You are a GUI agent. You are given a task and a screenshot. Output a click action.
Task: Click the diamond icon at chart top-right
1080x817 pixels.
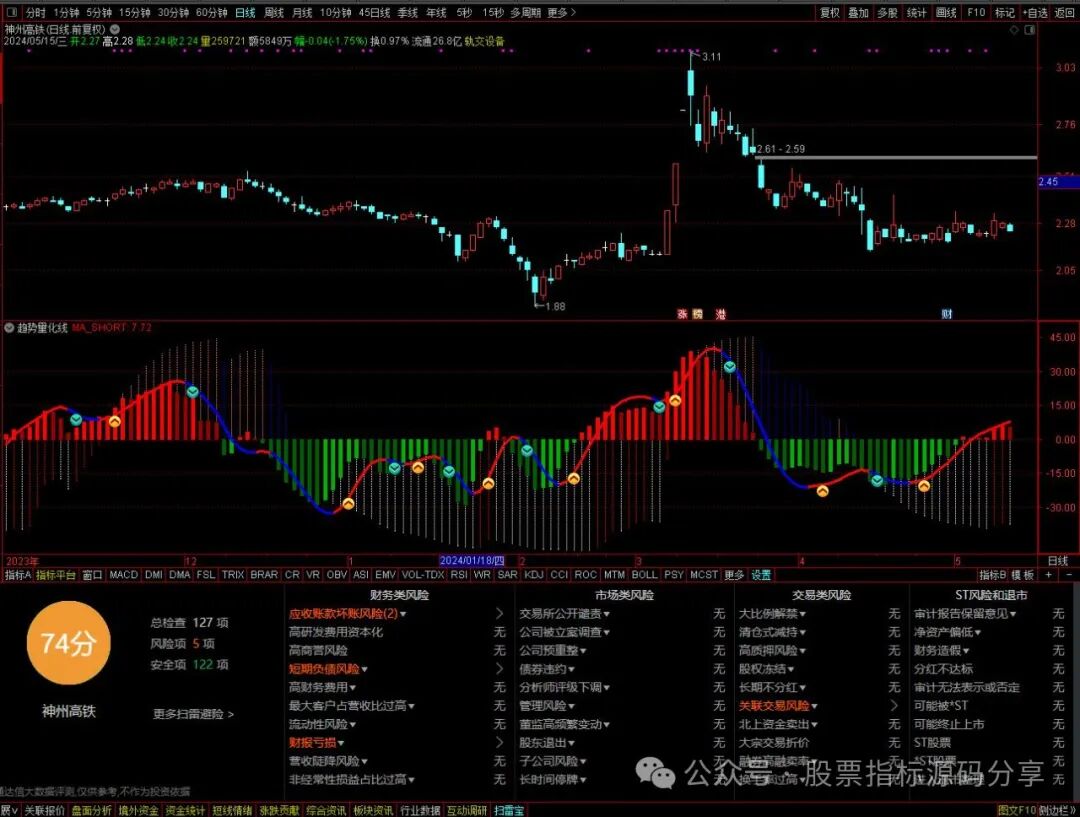coord(1014,30)
